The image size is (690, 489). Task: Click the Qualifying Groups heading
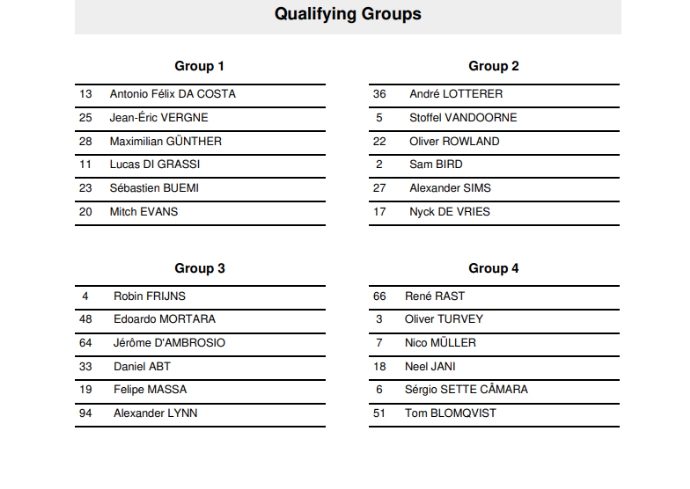[x=348, y=14]
